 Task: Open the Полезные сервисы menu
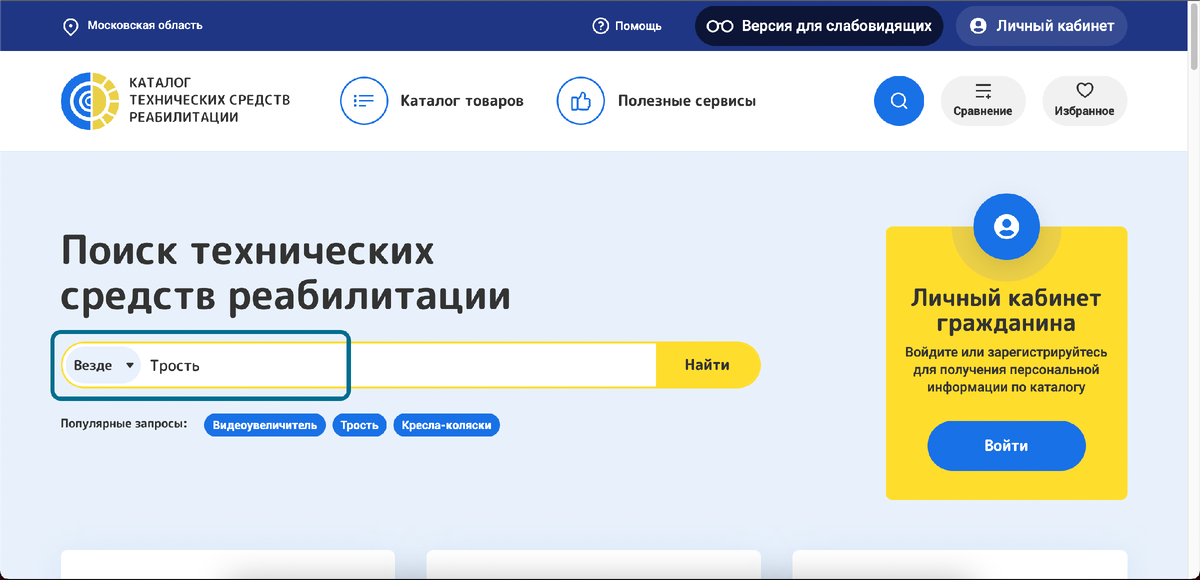687,101
